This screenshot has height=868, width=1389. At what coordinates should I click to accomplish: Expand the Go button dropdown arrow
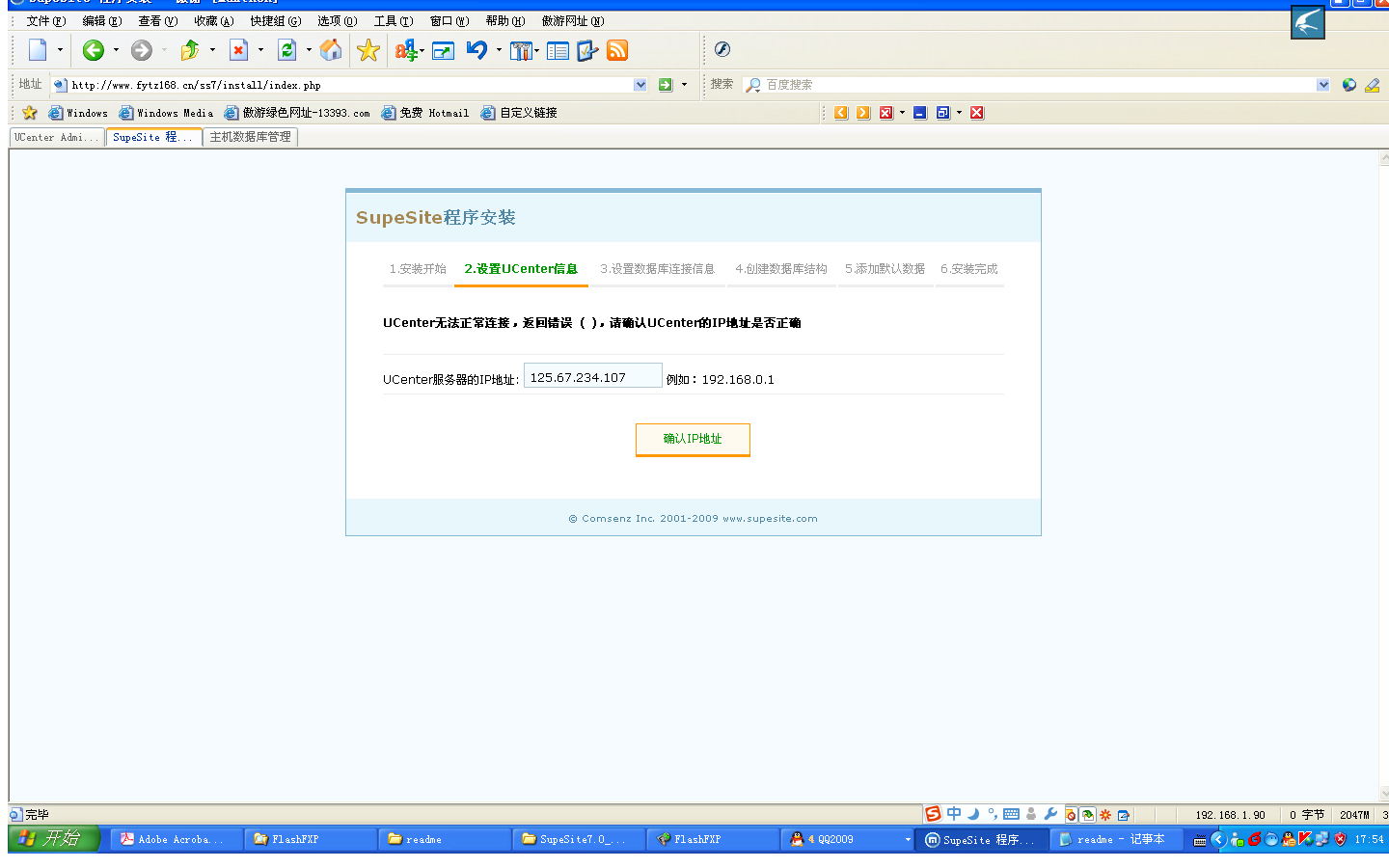click(x=685, y=85)
